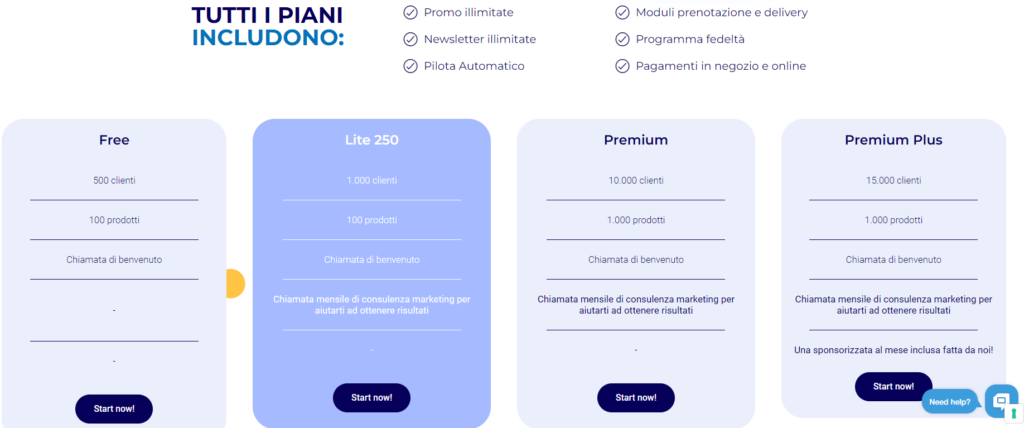Click Start now! under Premium Plus

click(x=893, y=386)
